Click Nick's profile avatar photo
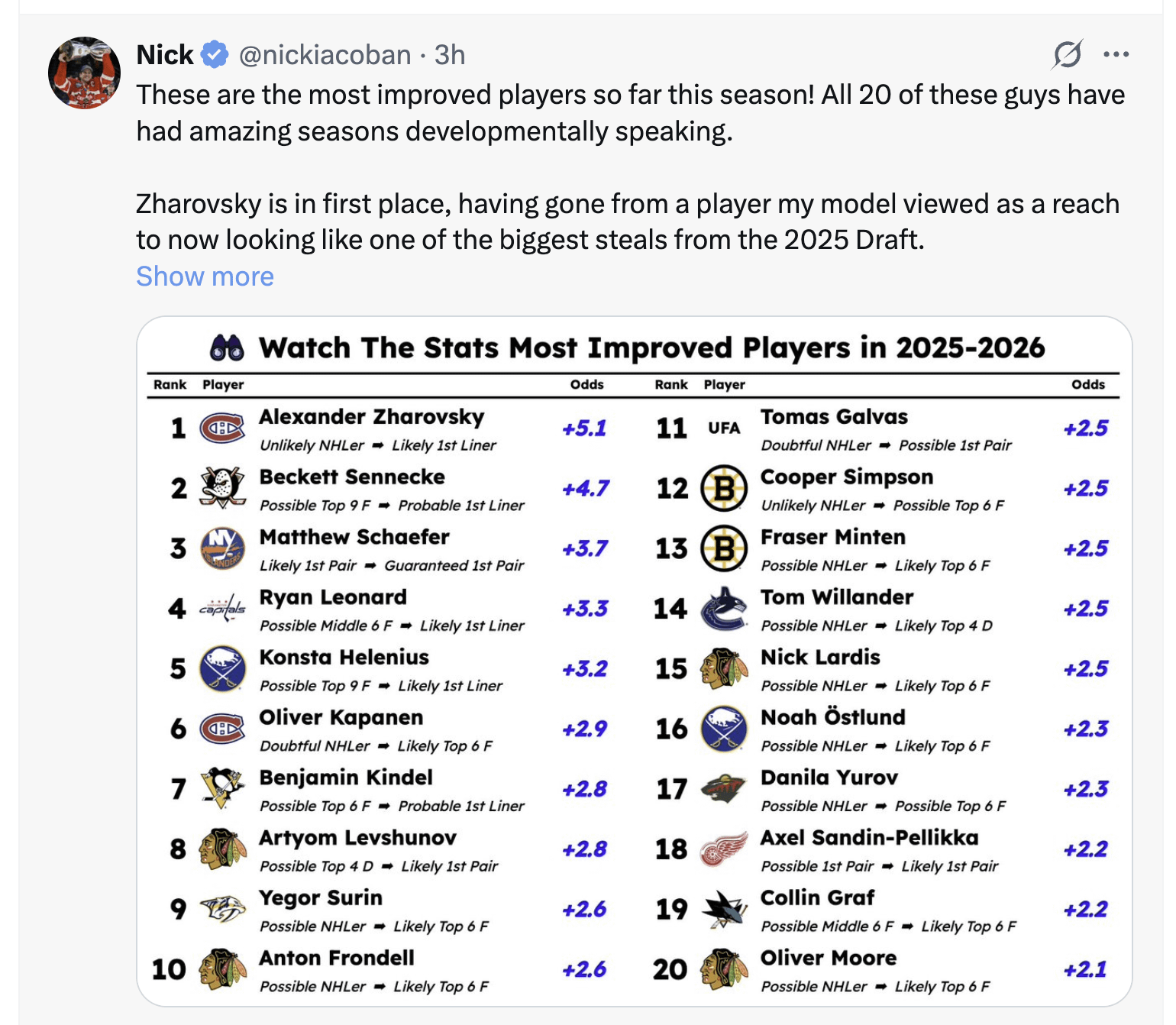 (x=84, y=73)
